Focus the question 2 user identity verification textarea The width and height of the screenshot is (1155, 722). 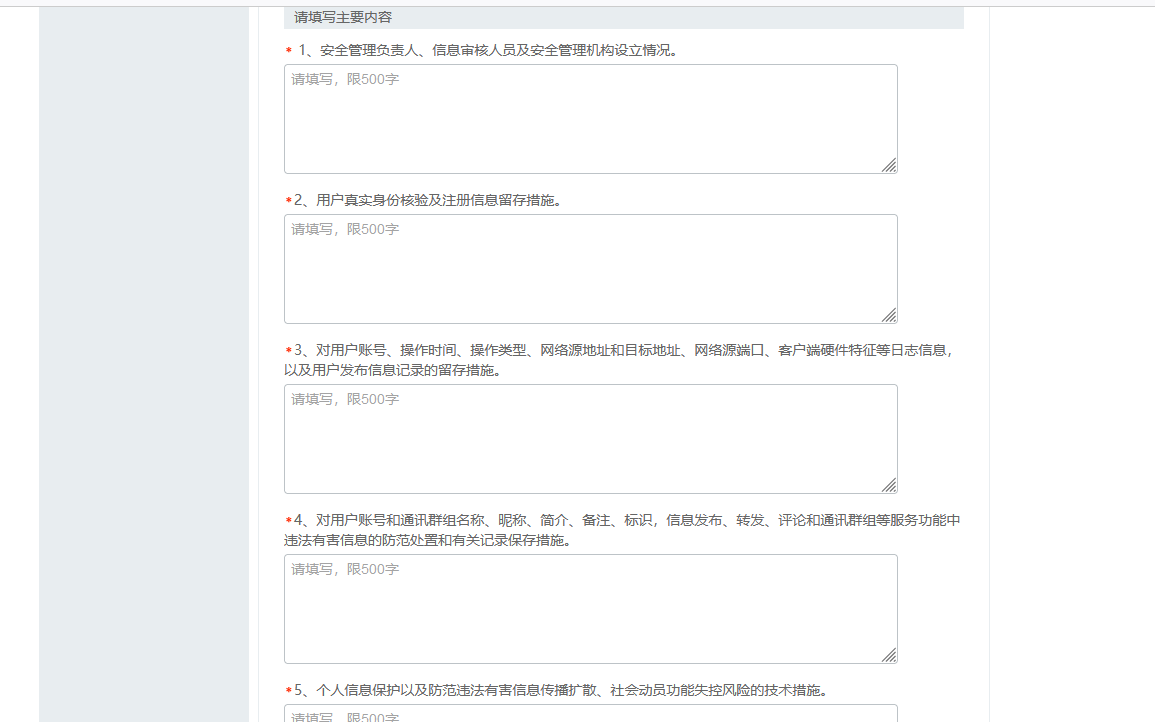point(590,269)
